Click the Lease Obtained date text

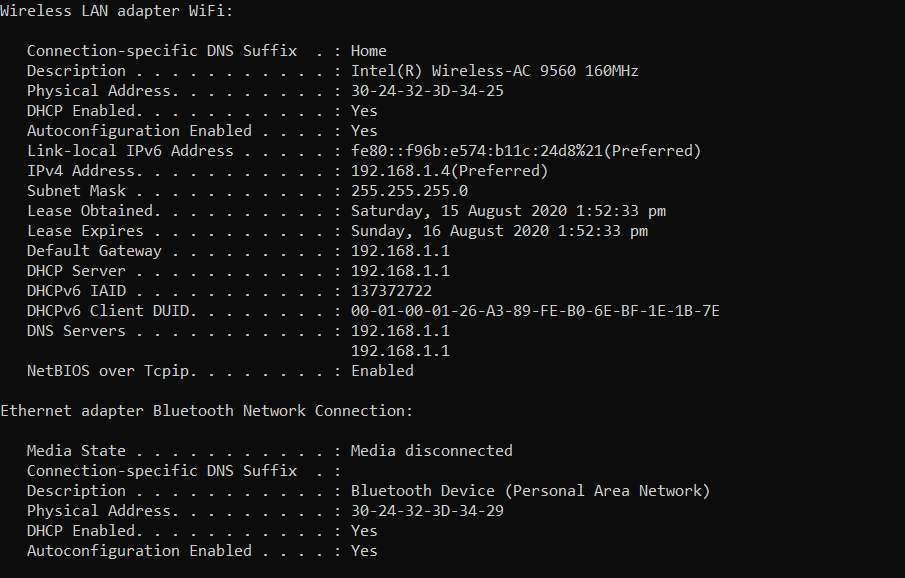tap(508, 211)
